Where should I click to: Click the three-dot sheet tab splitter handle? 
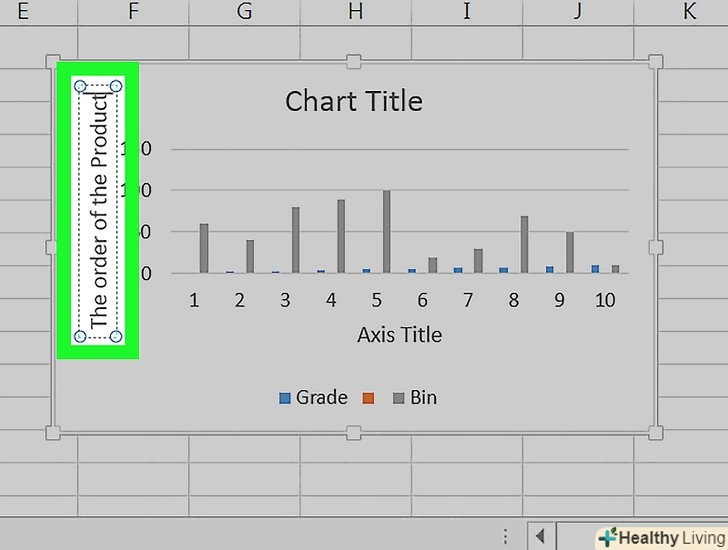pyautogui.click(x=506, y=535)
